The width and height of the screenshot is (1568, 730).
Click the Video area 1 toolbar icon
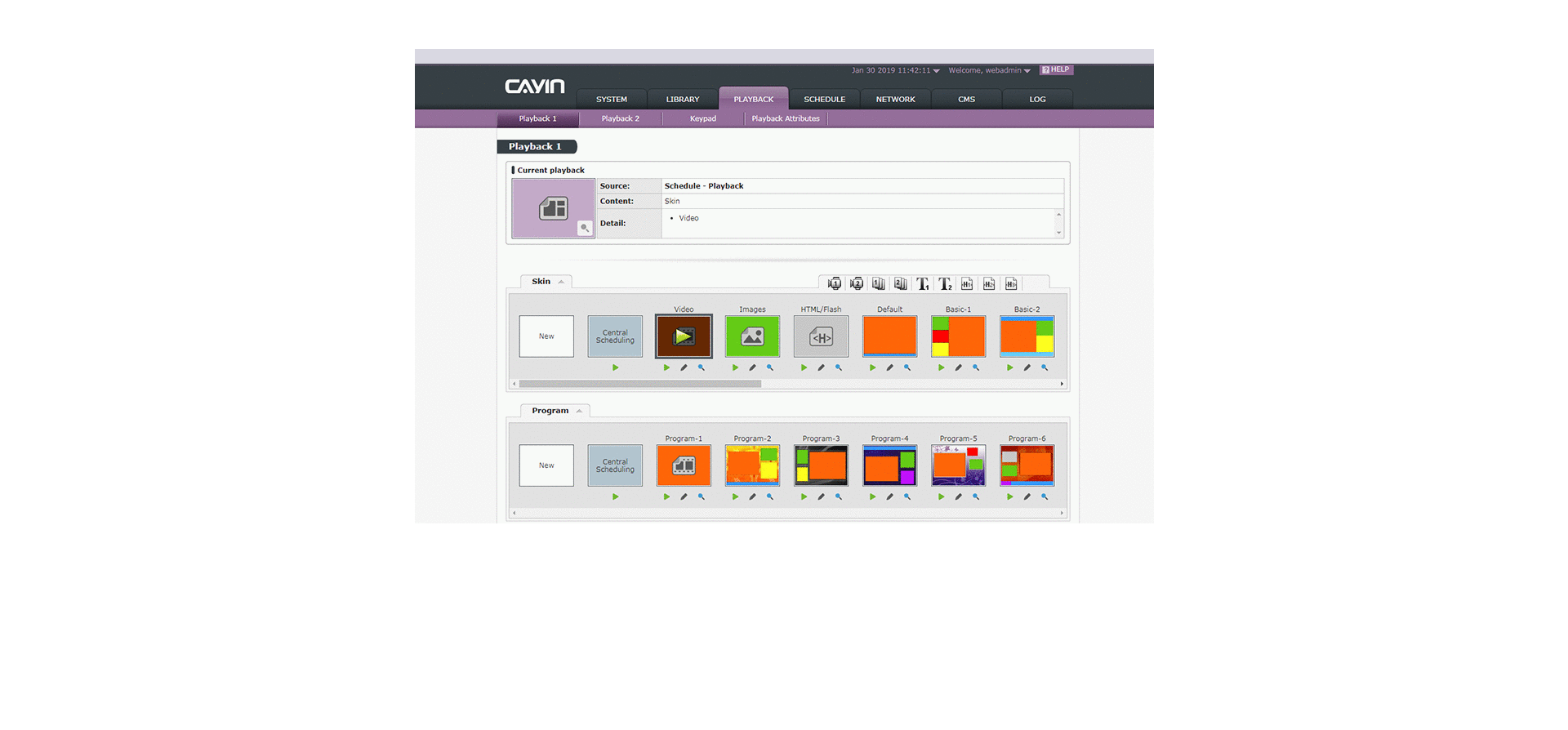click(x=834, y=283)
